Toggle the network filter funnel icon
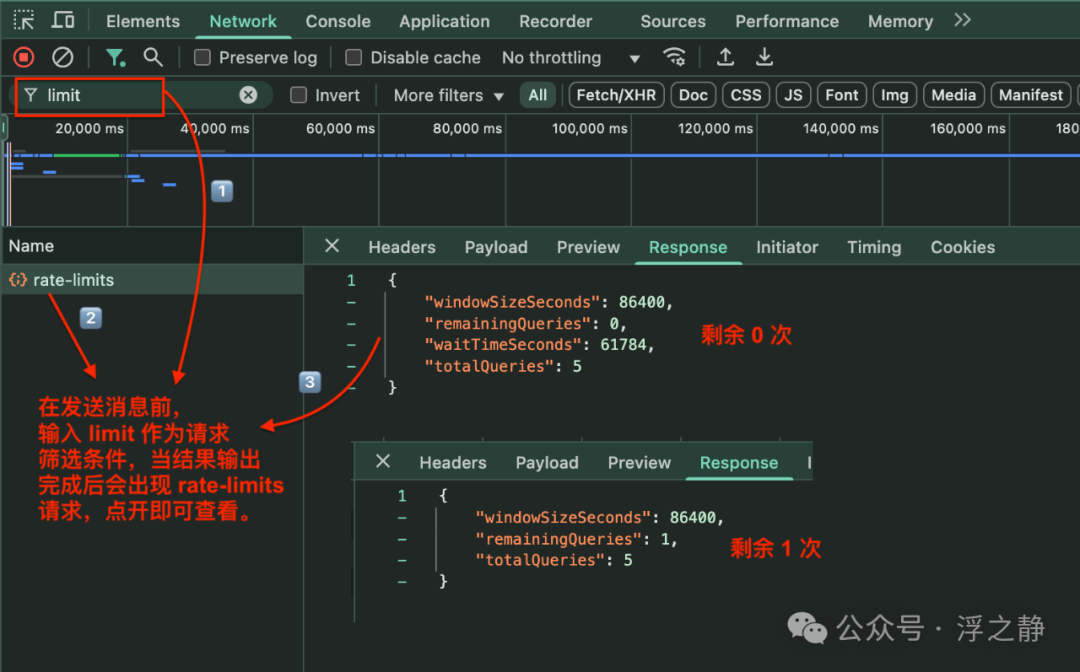This screenshot has width=1080, height=672. pyautogui.click(x=116, y=58)
